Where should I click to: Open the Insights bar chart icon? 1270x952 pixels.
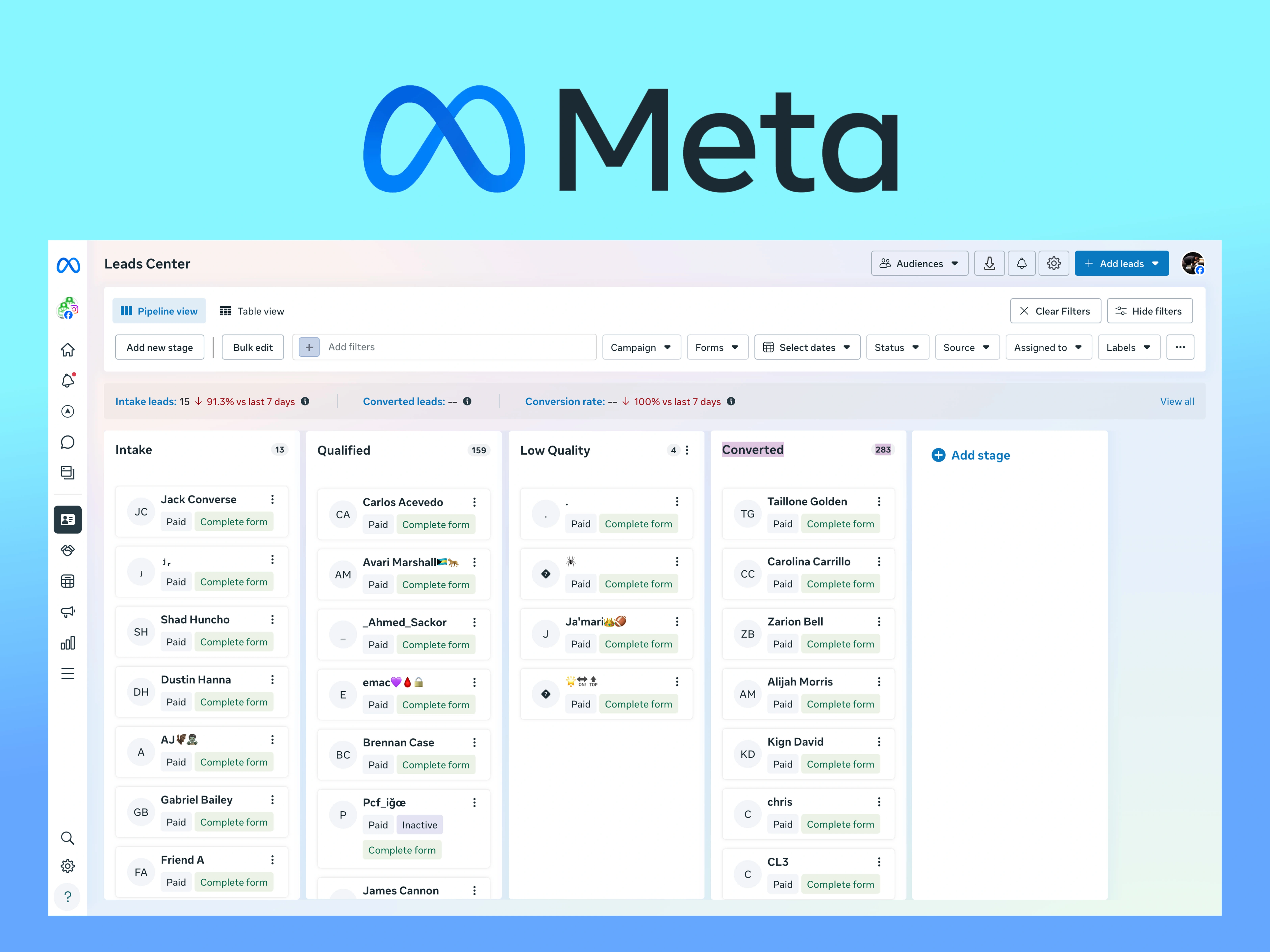pyautogui.click(x=68, y=643)
